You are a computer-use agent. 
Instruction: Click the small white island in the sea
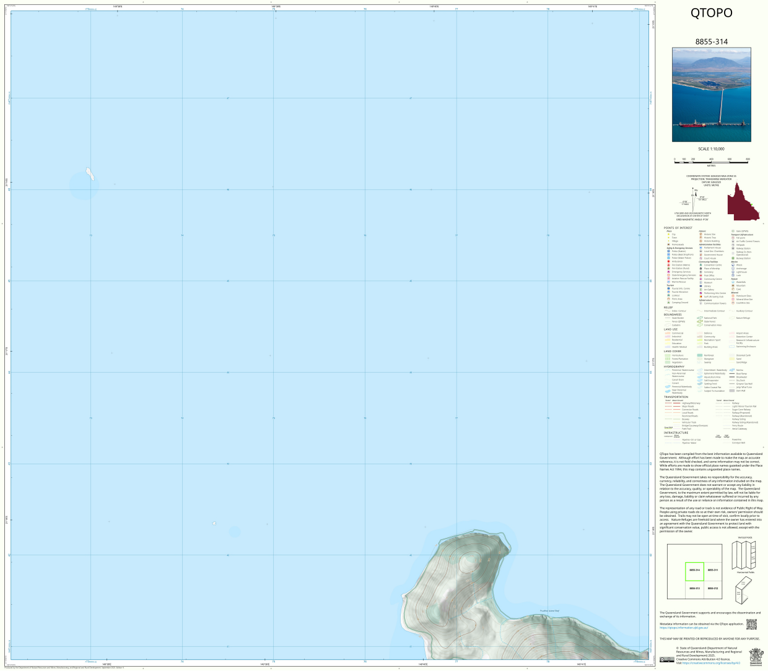[90, 174]
